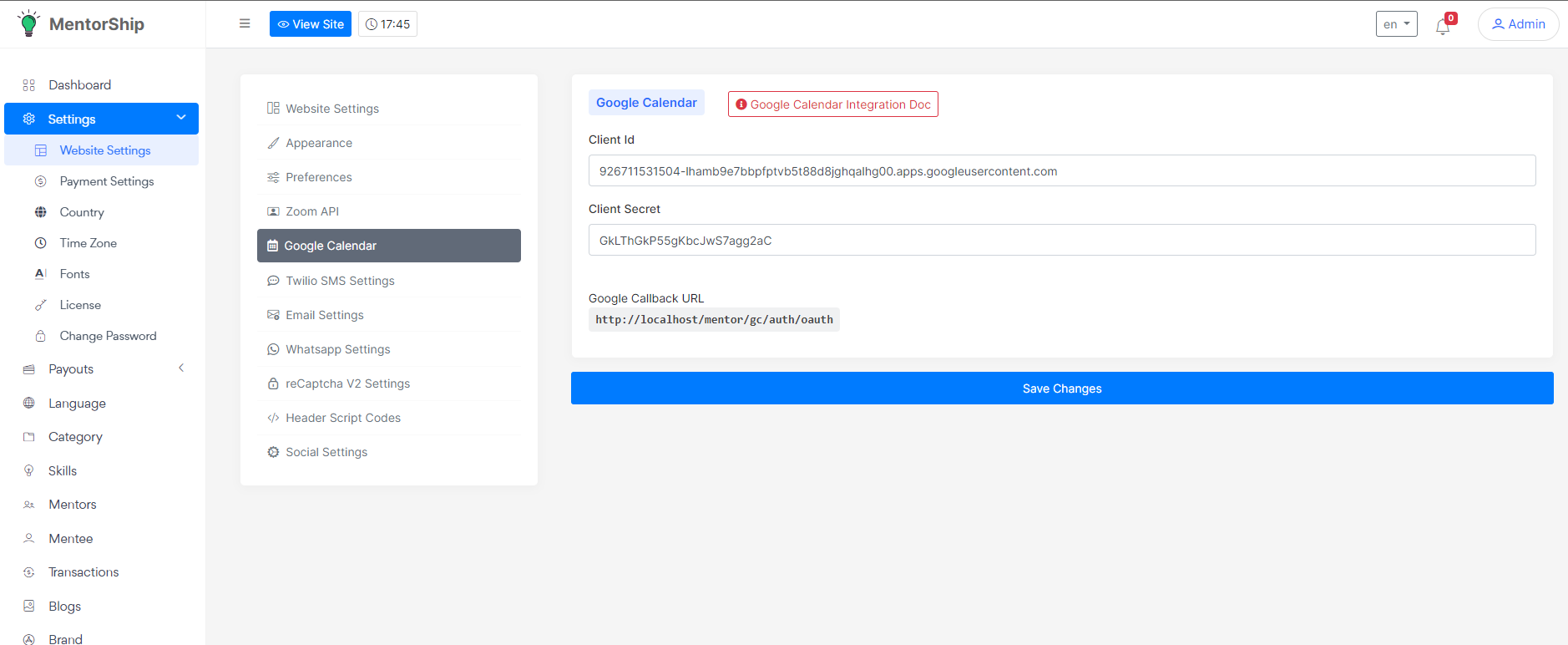Open Email Settings in settings list
1568x645 pixels.
(x=324, y=315)
